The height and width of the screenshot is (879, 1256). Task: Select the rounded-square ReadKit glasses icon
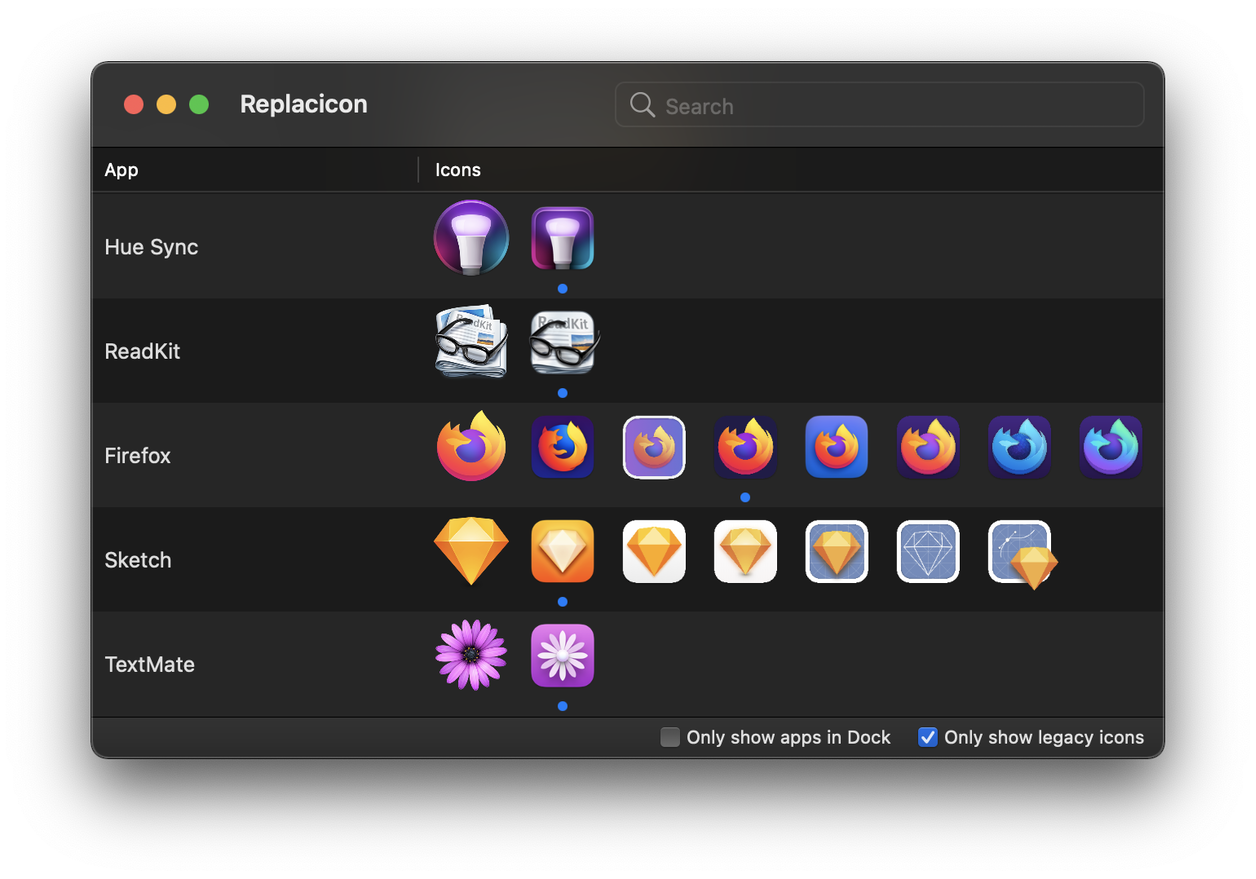click(x=563, y=342)
